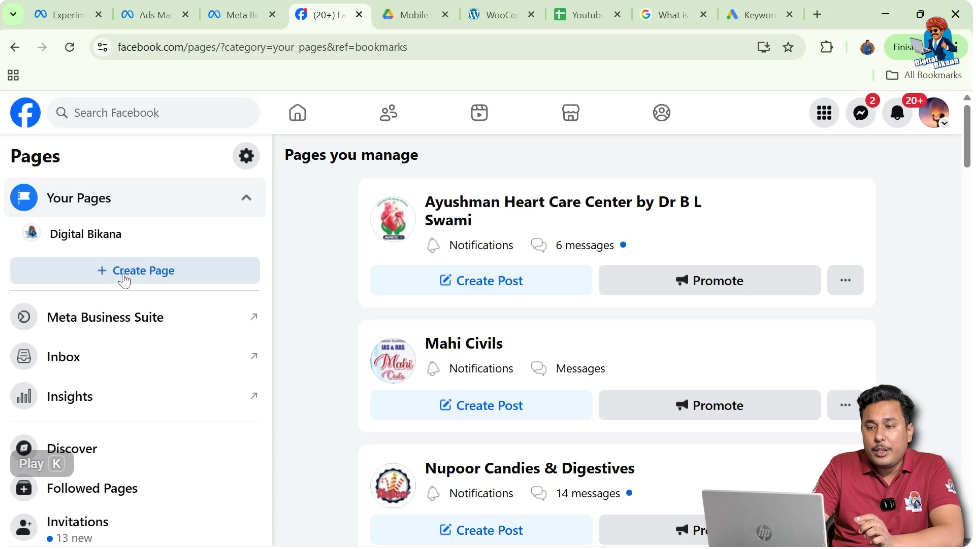Open Notifications for Ayushman Heart Care
976x549 pixels.
tap(471, 245)
